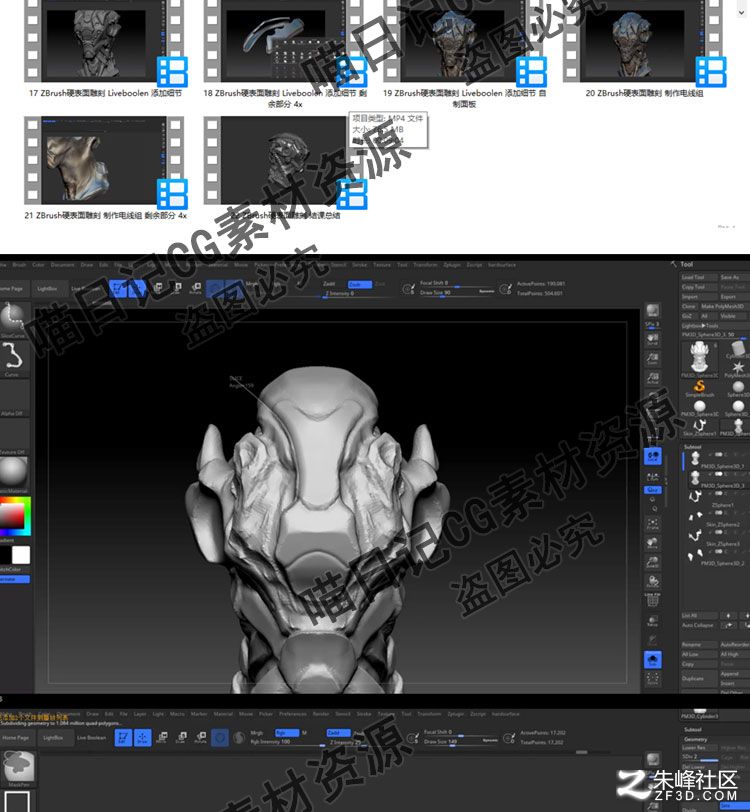The height and width of the screenshot is (812, 750).
Task: Toggle blue Zsub in middle ZBrush toolbar
Action: pos(359,284)
